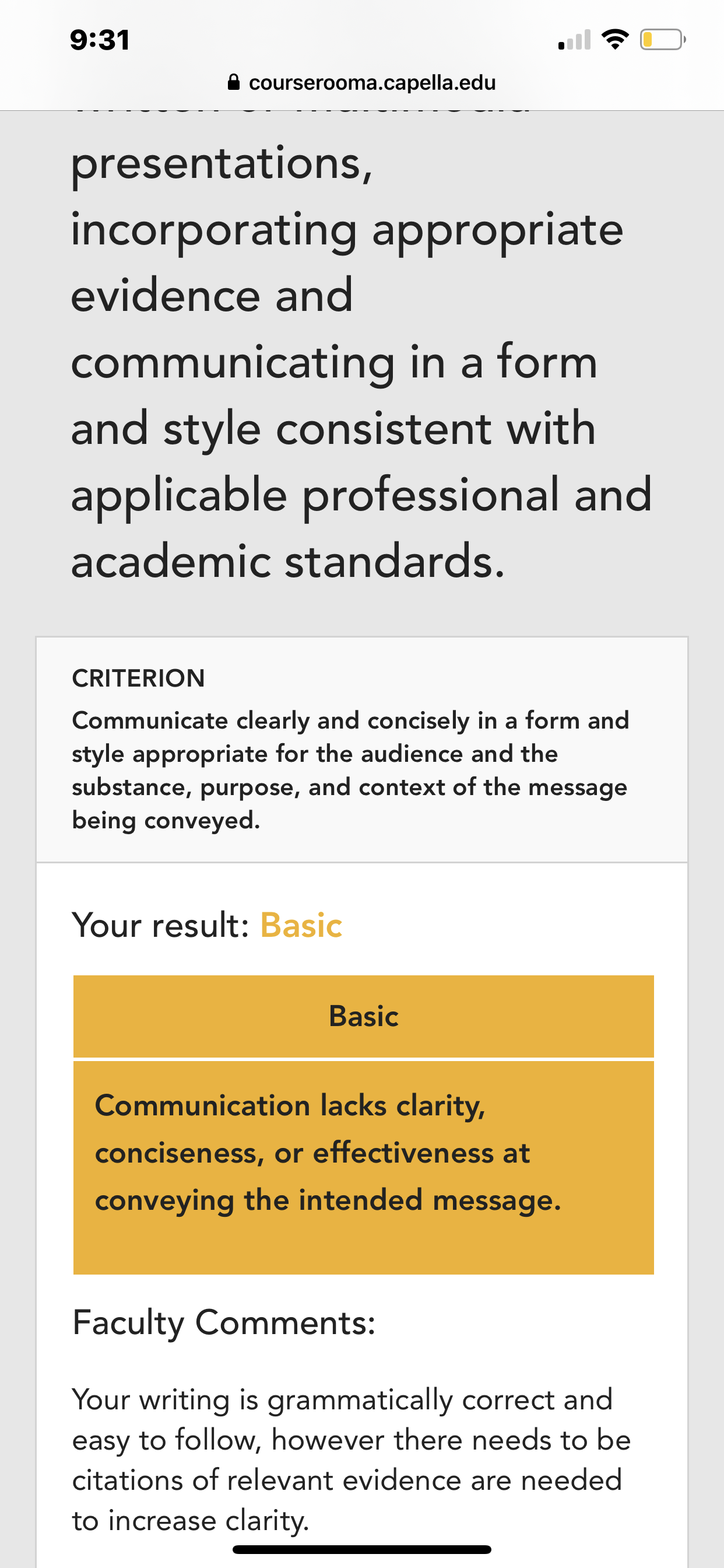724x1568 pixels.
Task: Tap the 'Your result:' label
Action: 161,925
